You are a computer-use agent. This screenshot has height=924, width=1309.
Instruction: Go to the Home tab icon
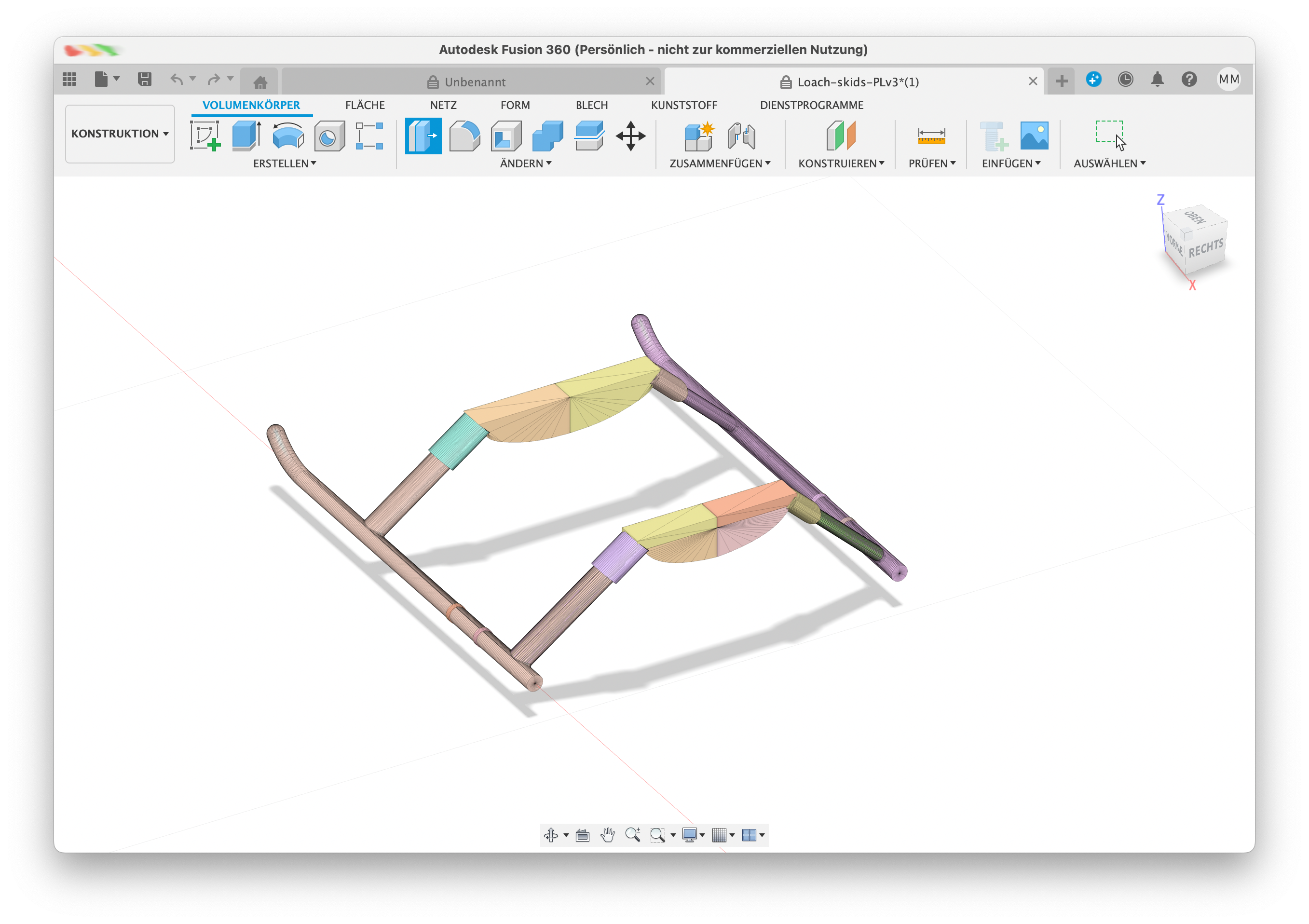[260, 82]
